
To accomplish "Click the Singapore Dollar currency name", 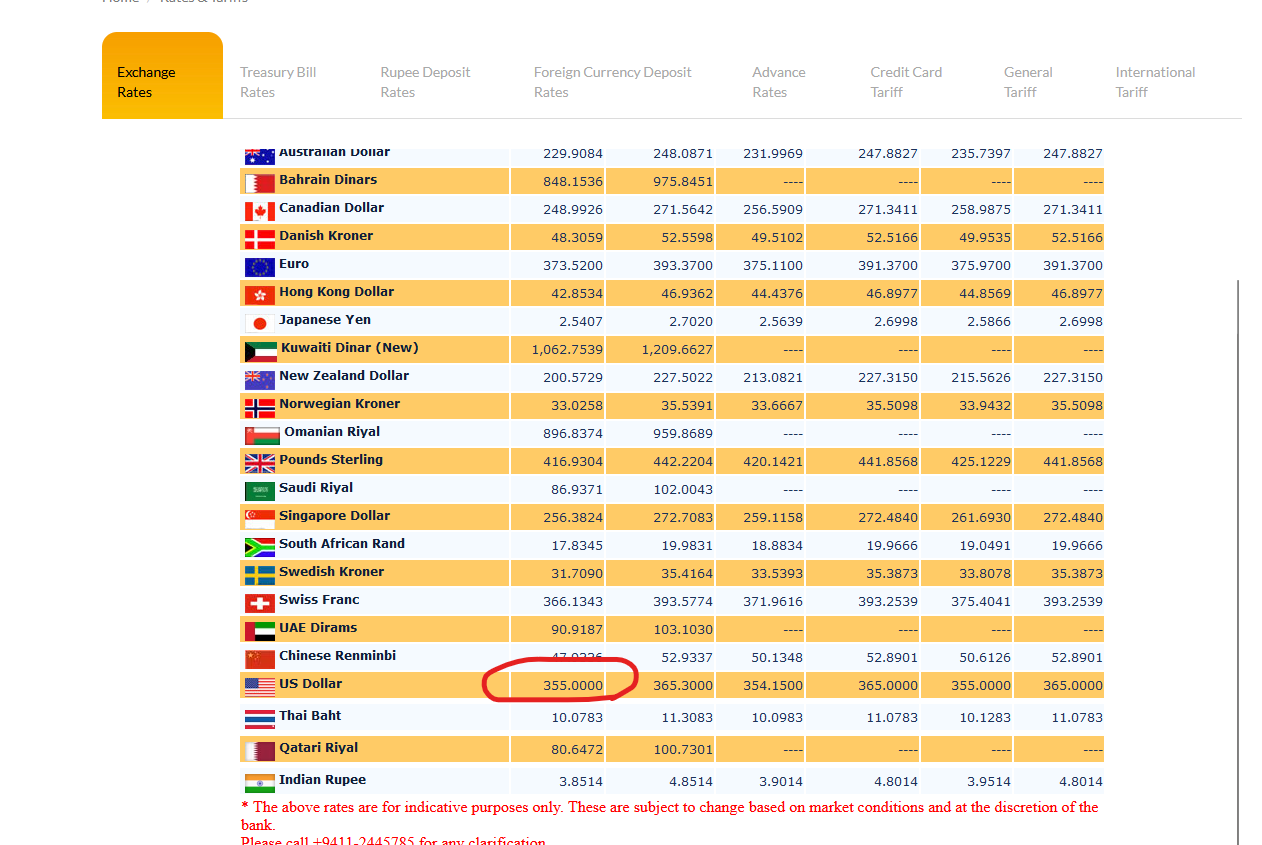I will click(x=334, y=516).
